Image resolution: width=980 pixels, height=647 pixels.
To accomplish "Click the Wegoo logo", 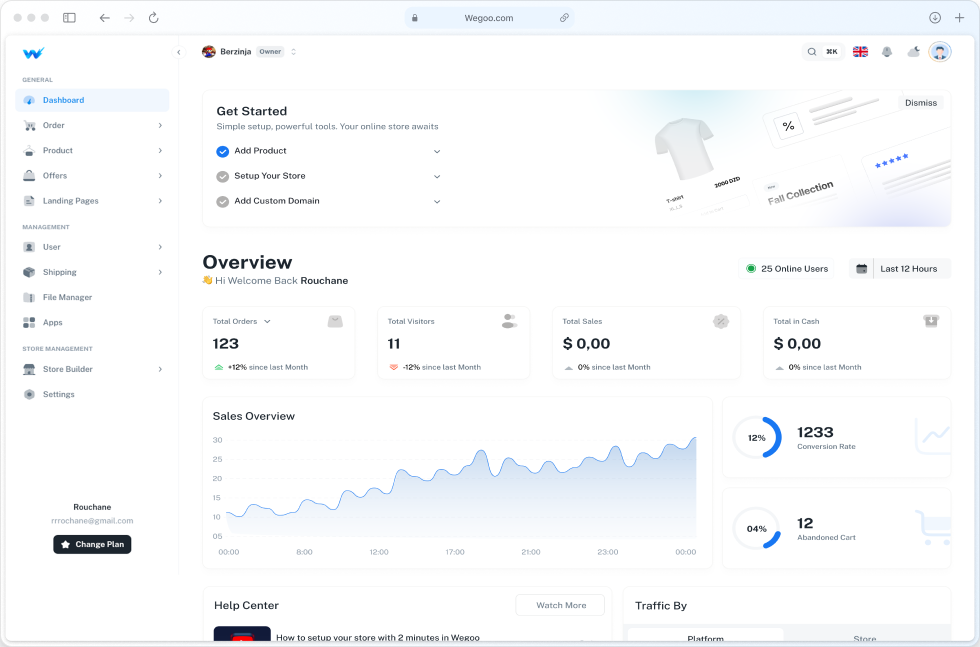I will tap(33, 53).
